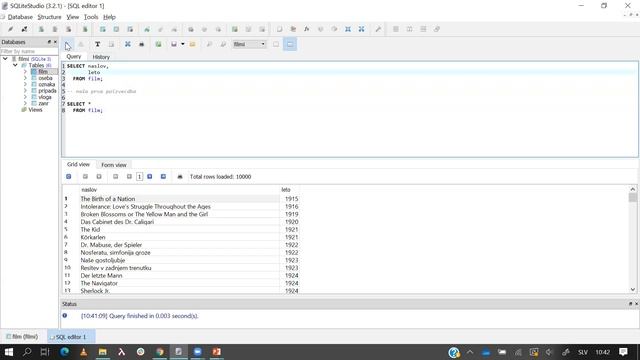Refresh the results grid data
640x360 pixels.
[x=69, y=176]
